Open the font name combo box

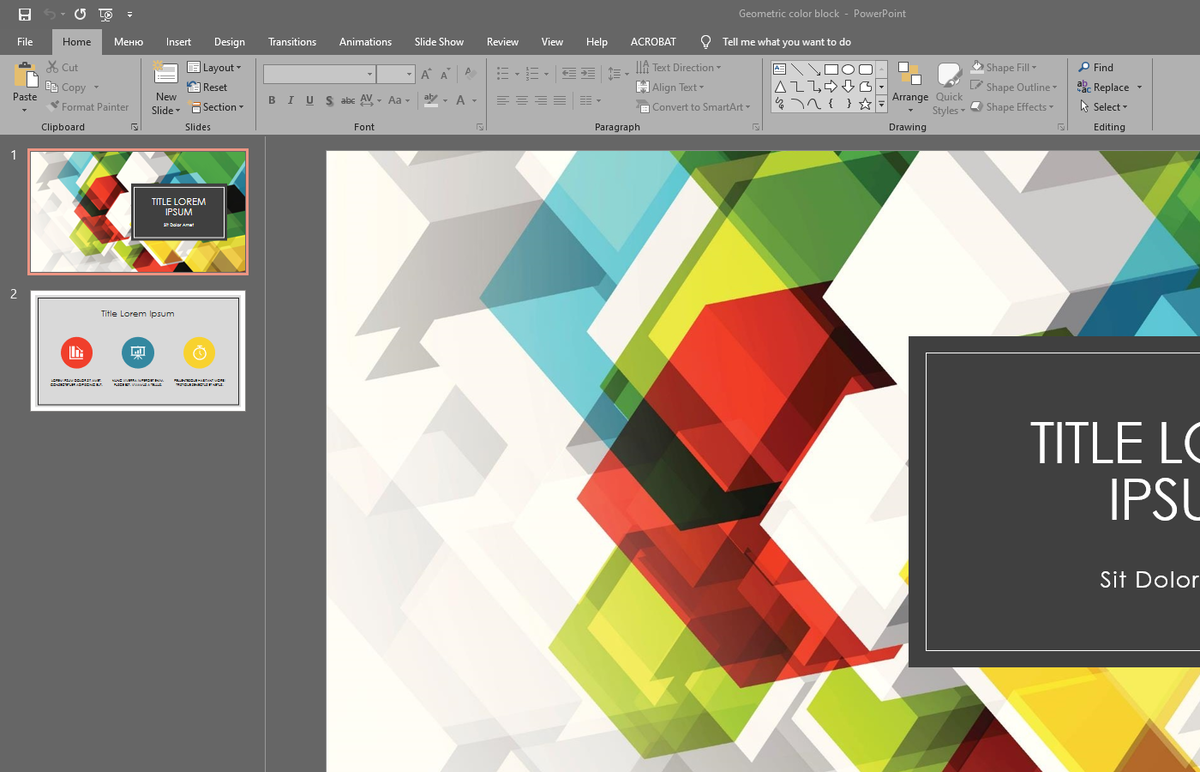pyautogui.click(x=318, y=74)
